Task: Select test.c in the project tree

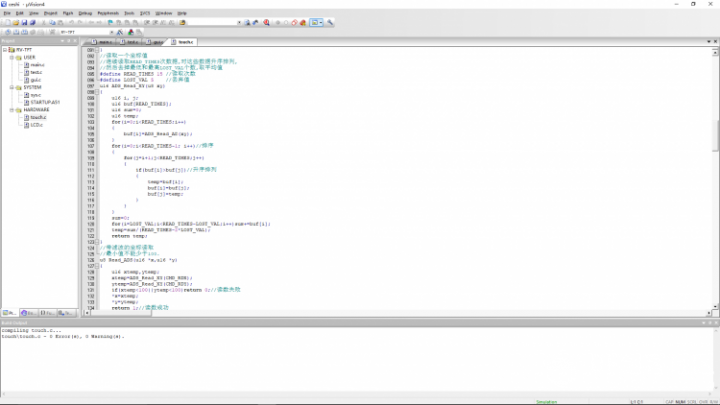Action: [x=36, y=73]
